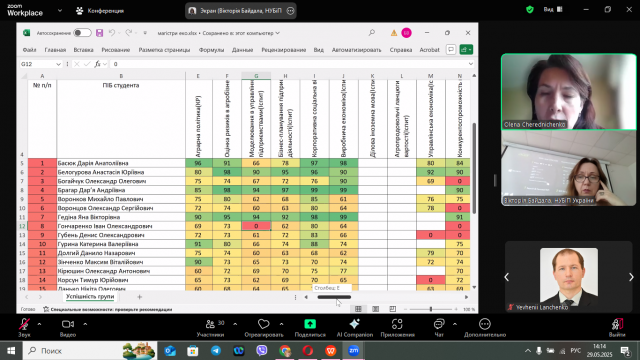Open the Формулы ribbon tab
Image resolution: width=640 pixels, height=360 pixels.
pos(211,50)
